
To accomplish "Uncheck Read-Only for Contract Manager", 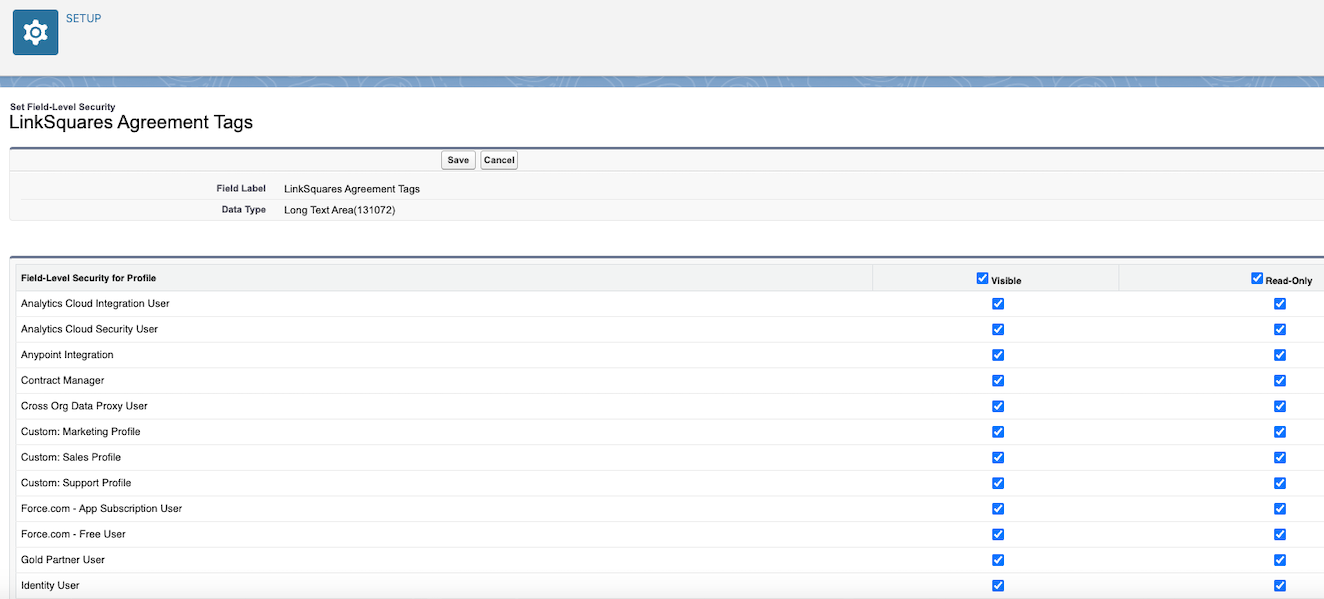I will pyautogui.click(x=1280, y=380).
